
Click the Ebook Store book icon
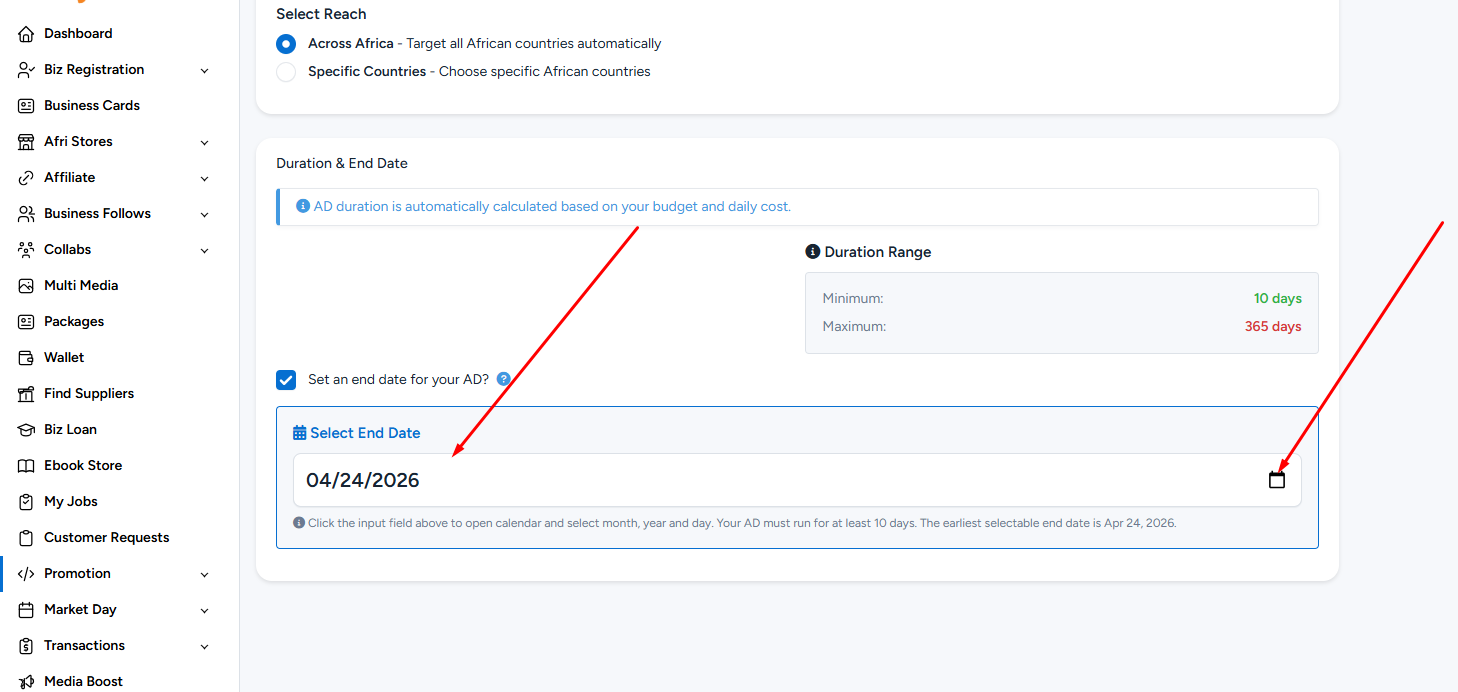click(26, 466)
